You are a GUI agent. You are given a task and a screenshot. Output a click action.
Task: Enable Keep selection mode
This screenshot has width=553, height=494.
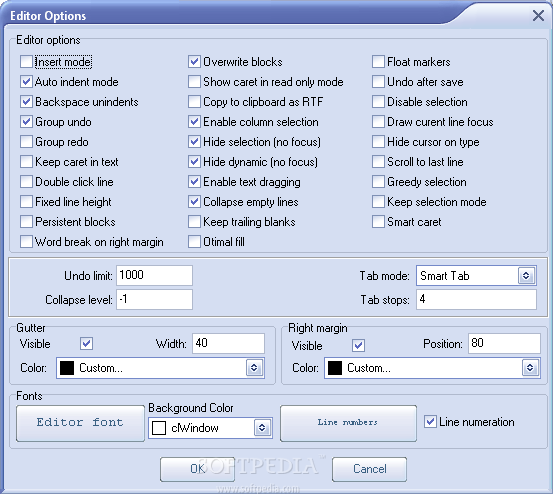click(378, 202)
